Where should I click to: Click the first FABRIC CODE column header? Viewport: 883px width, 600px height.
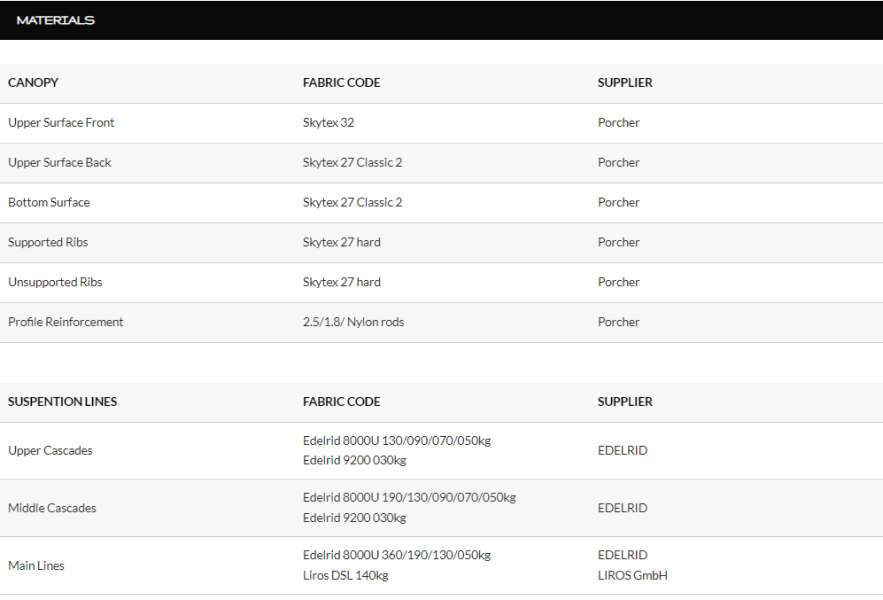click(x=341, y=83)
